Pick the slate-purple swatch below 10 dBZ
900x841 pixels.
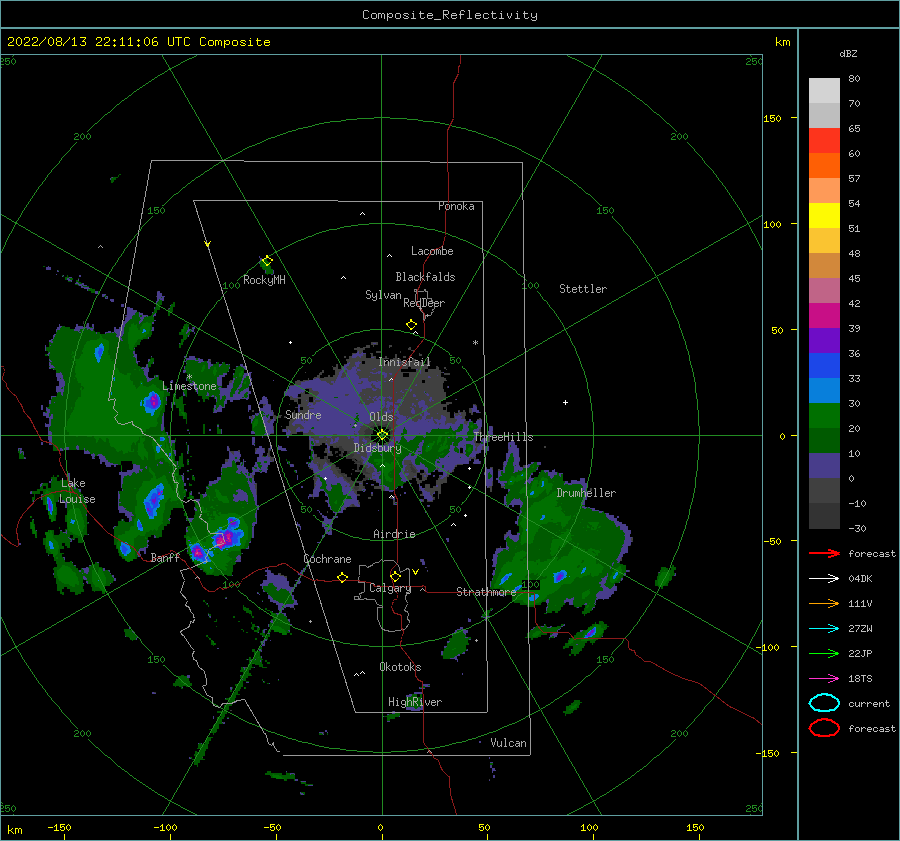[x=824, y=465]
